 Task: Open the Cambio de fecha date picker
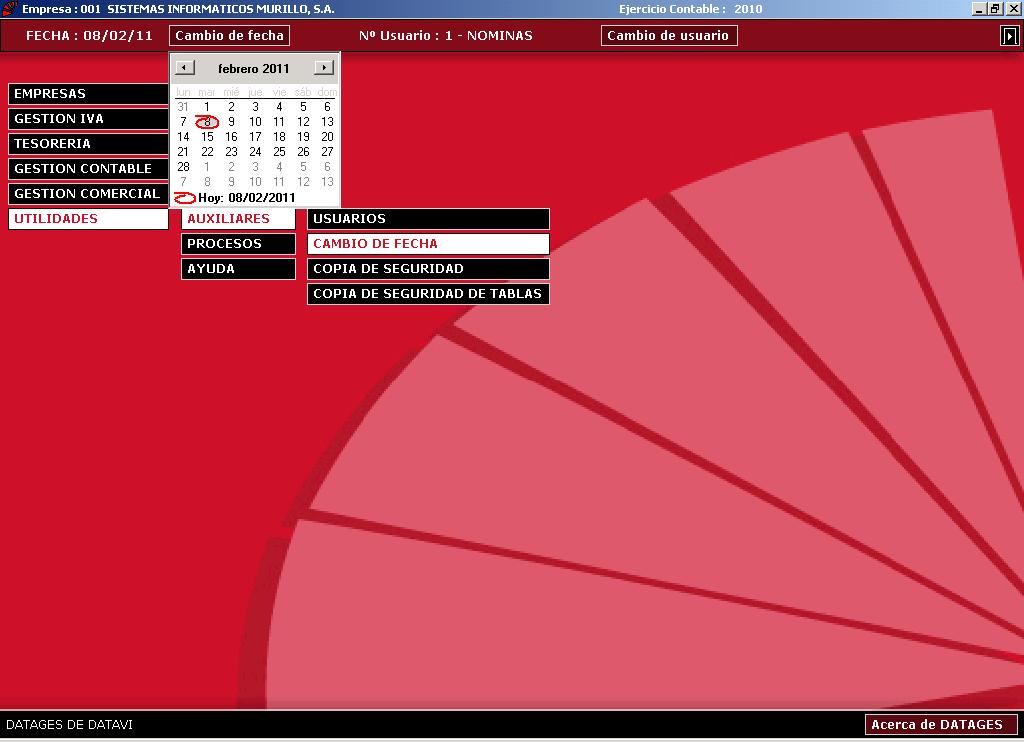click(229, 35)
